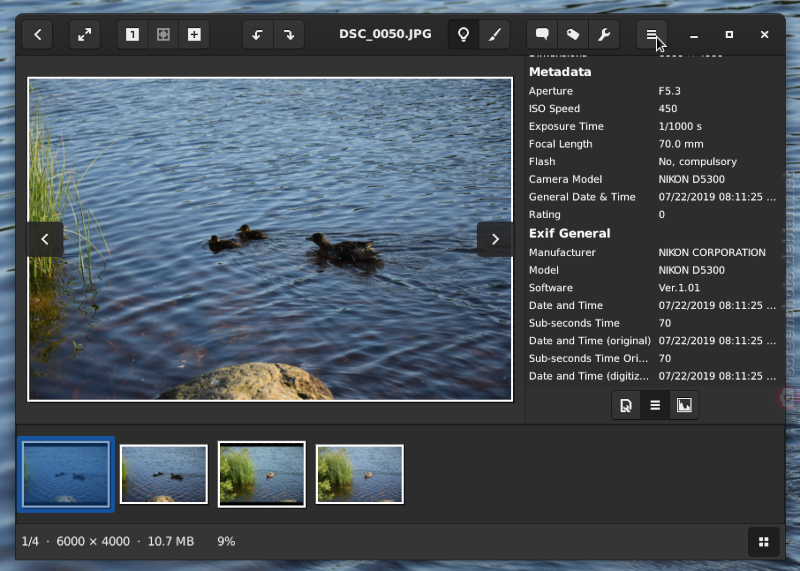Screen dimensions: 800x571
Task: Open the hamburger main menu
Action: 652,35
